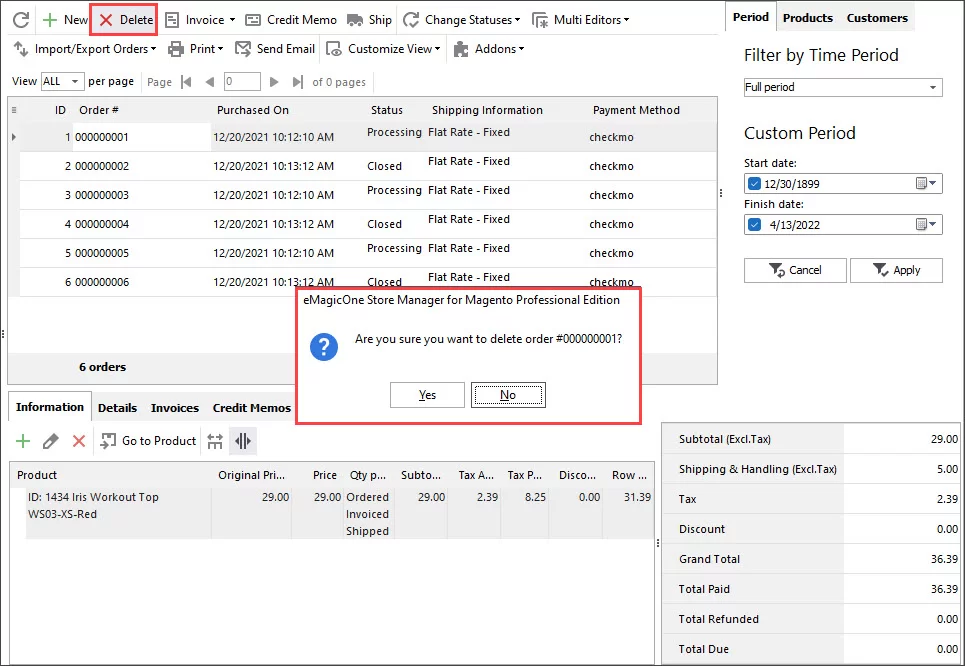965x666 pixels.
Task: Click Yes in the delete confirmation dialog
Action: [x=427, y=395]
